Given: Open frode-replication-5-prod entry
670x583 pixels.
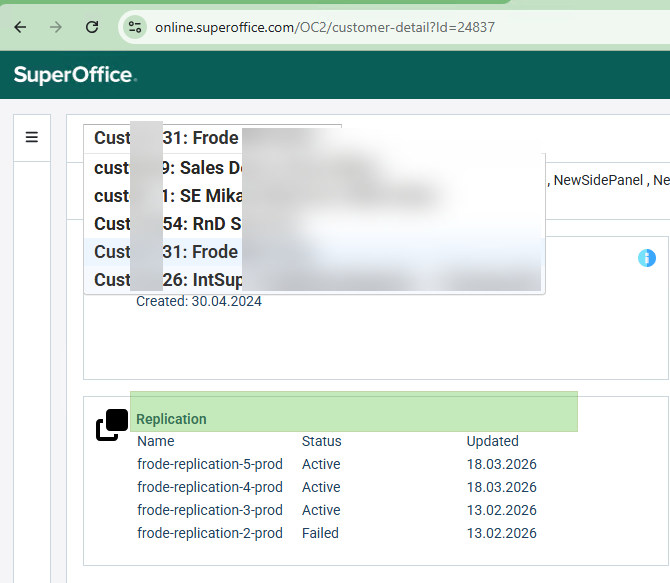Looking at the screenshot, I should coord(210,464).
